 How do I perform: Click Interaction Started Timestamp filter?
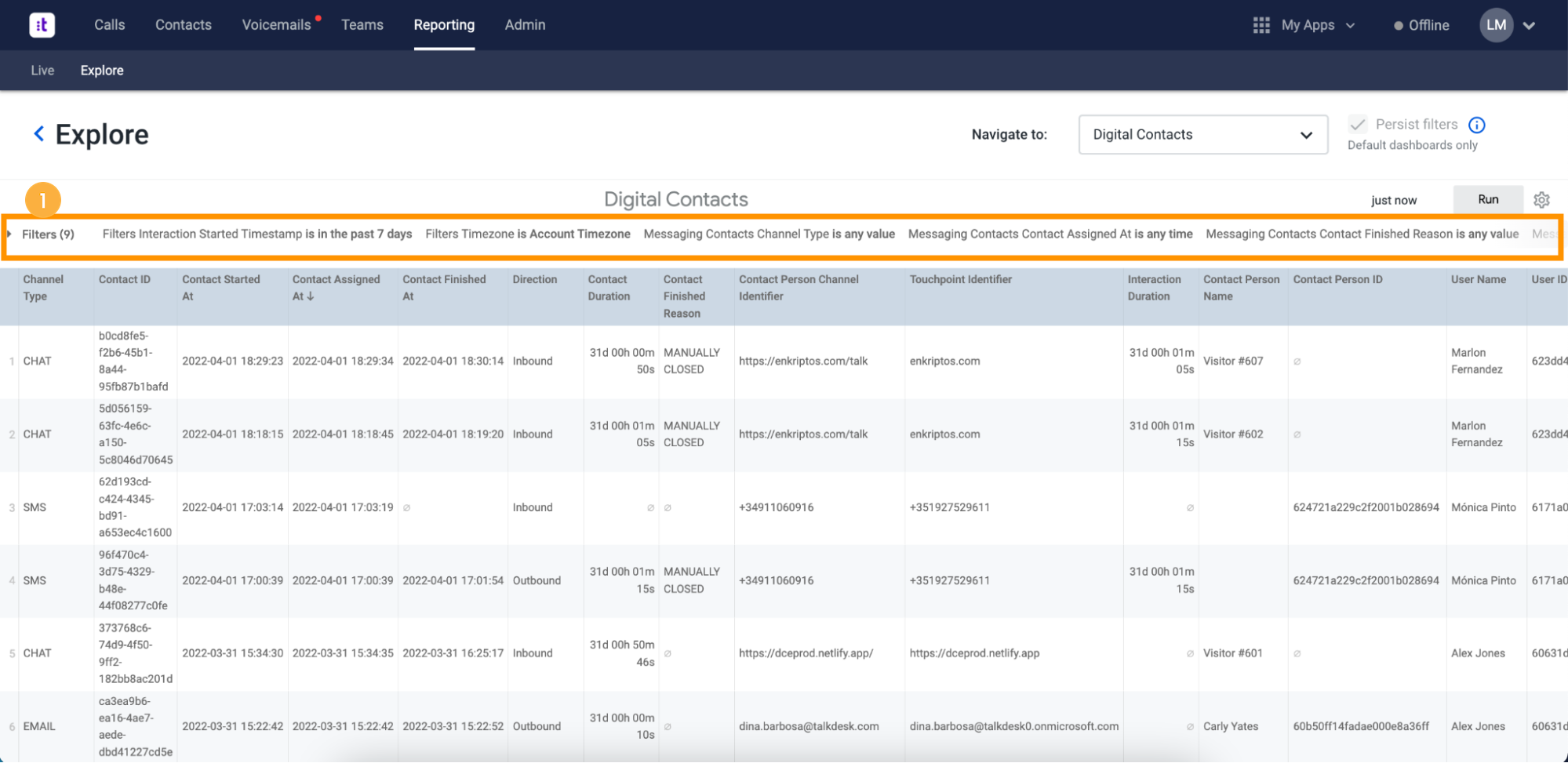(x=257, y=234)
